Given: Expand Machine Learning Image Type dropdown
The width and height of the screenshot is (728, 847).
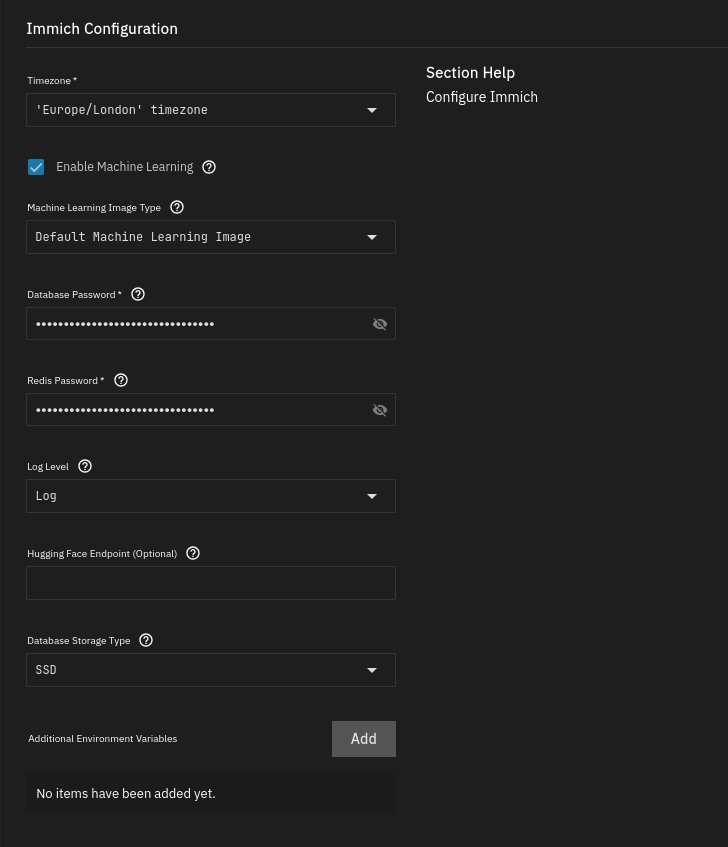Looking at the screenshot, I should pyautogui.click(x=211, y=237).
